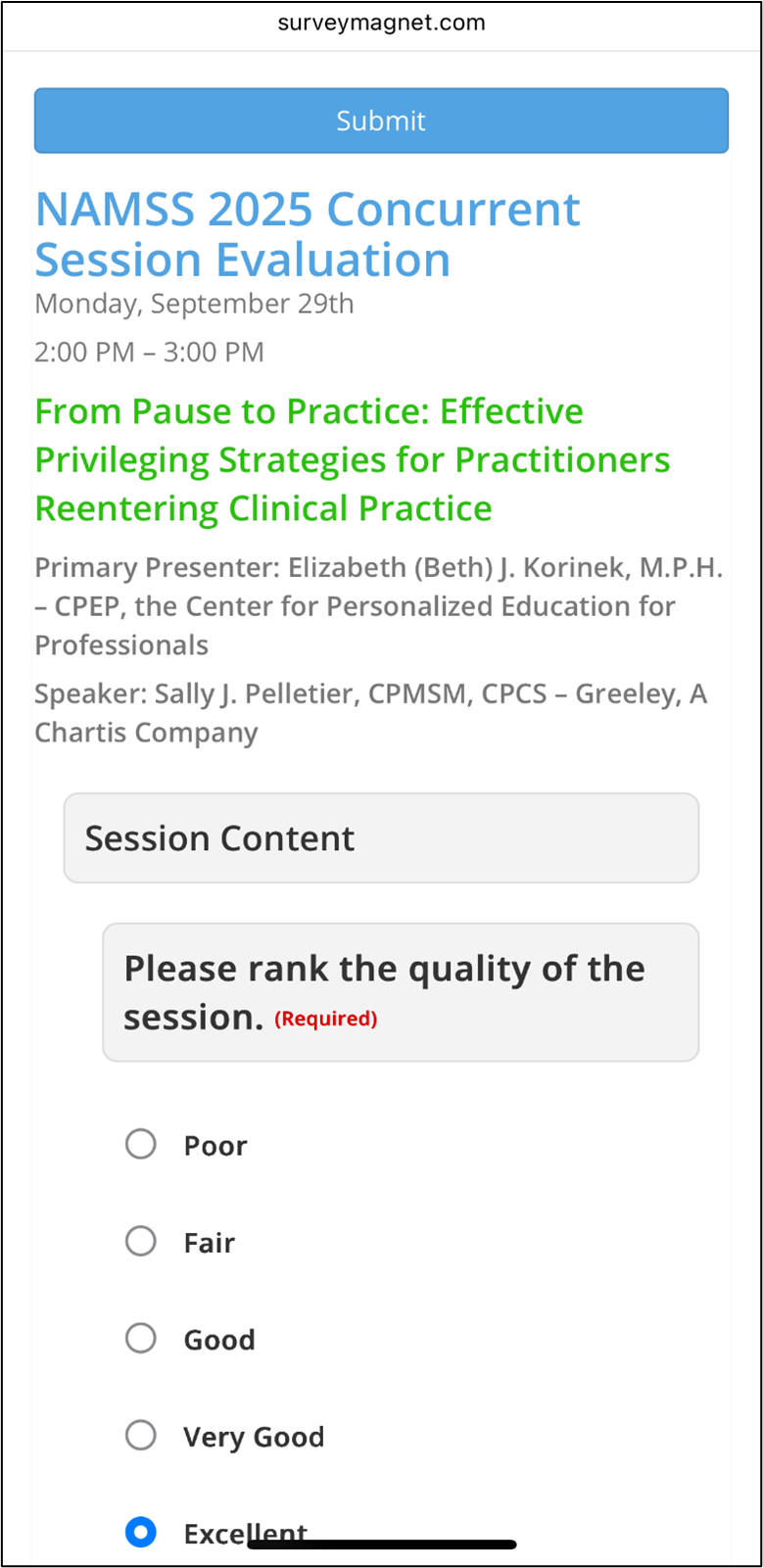This screenshot has height=1568, width=763.
Task: Tap the Fair option label
Action: 210,1242
